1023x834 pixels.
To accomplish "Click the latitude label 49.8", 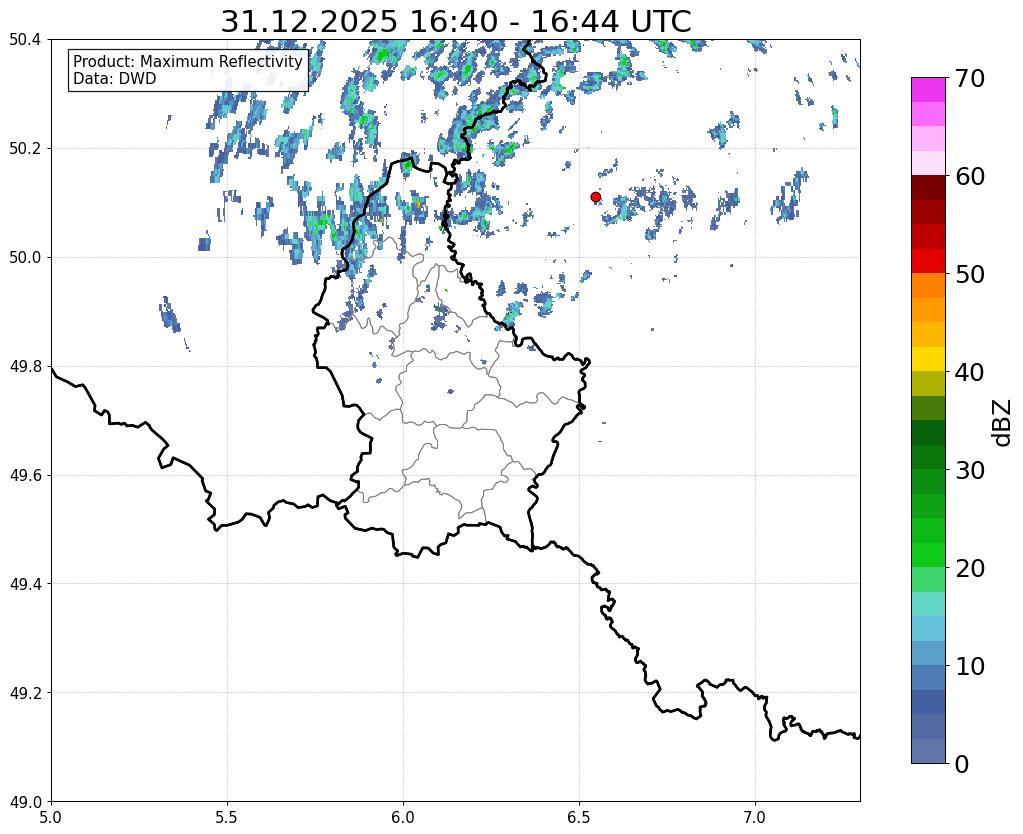I will point(25,367).
